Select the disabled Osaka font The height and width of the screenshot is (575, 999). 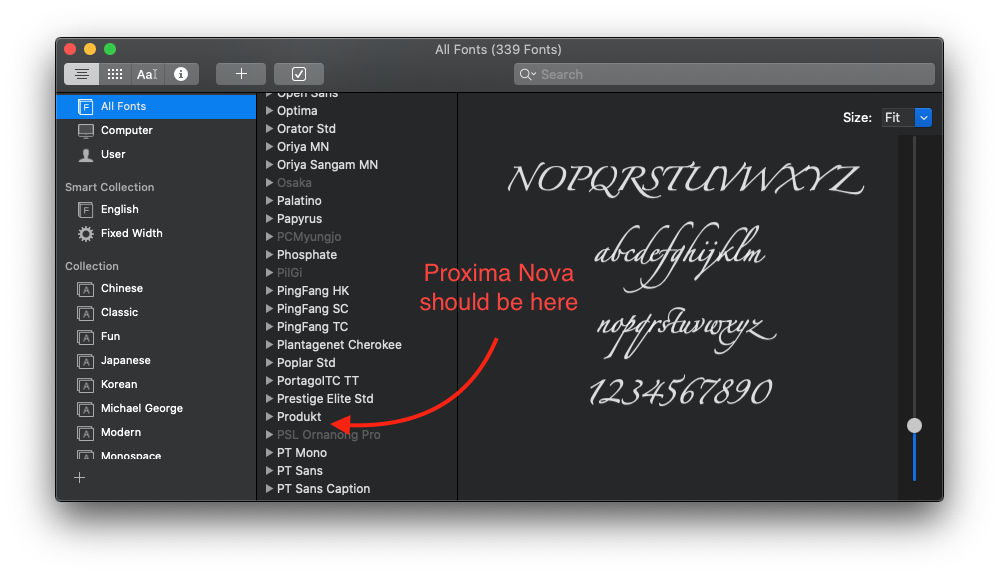(294, 183)
